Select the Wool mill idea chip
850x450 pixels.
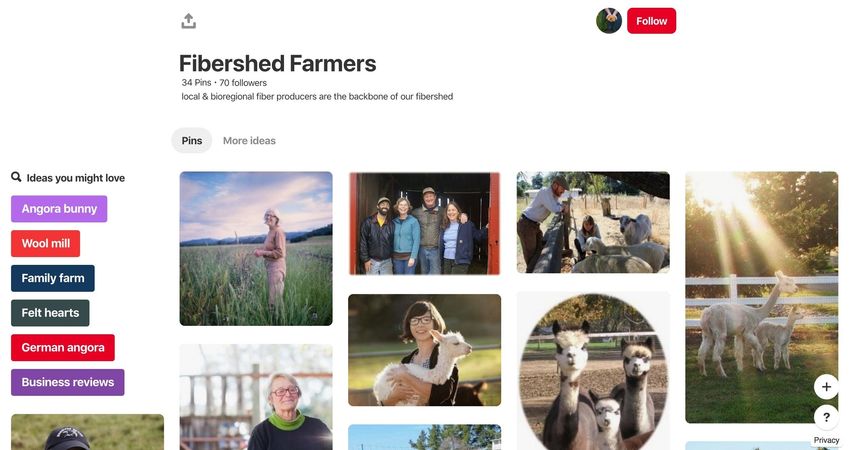click(46, 243)
